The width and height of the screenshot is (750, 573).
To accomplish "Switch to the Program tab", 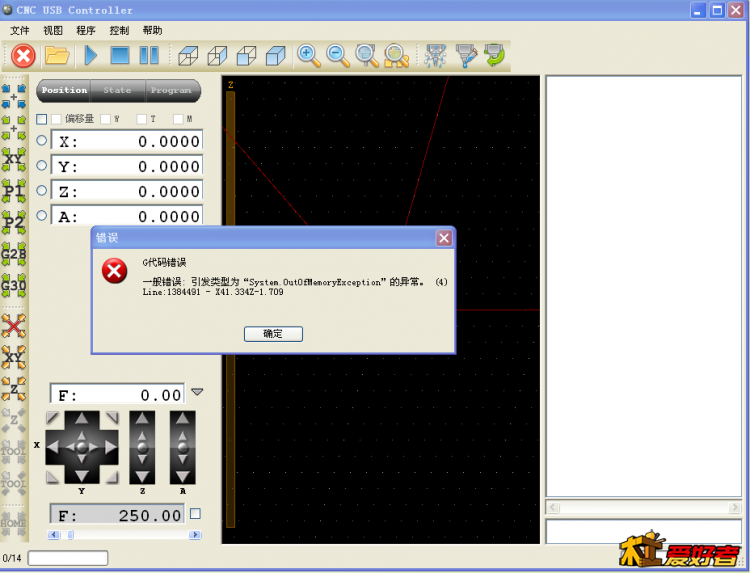I will click(x=171, y=90).
